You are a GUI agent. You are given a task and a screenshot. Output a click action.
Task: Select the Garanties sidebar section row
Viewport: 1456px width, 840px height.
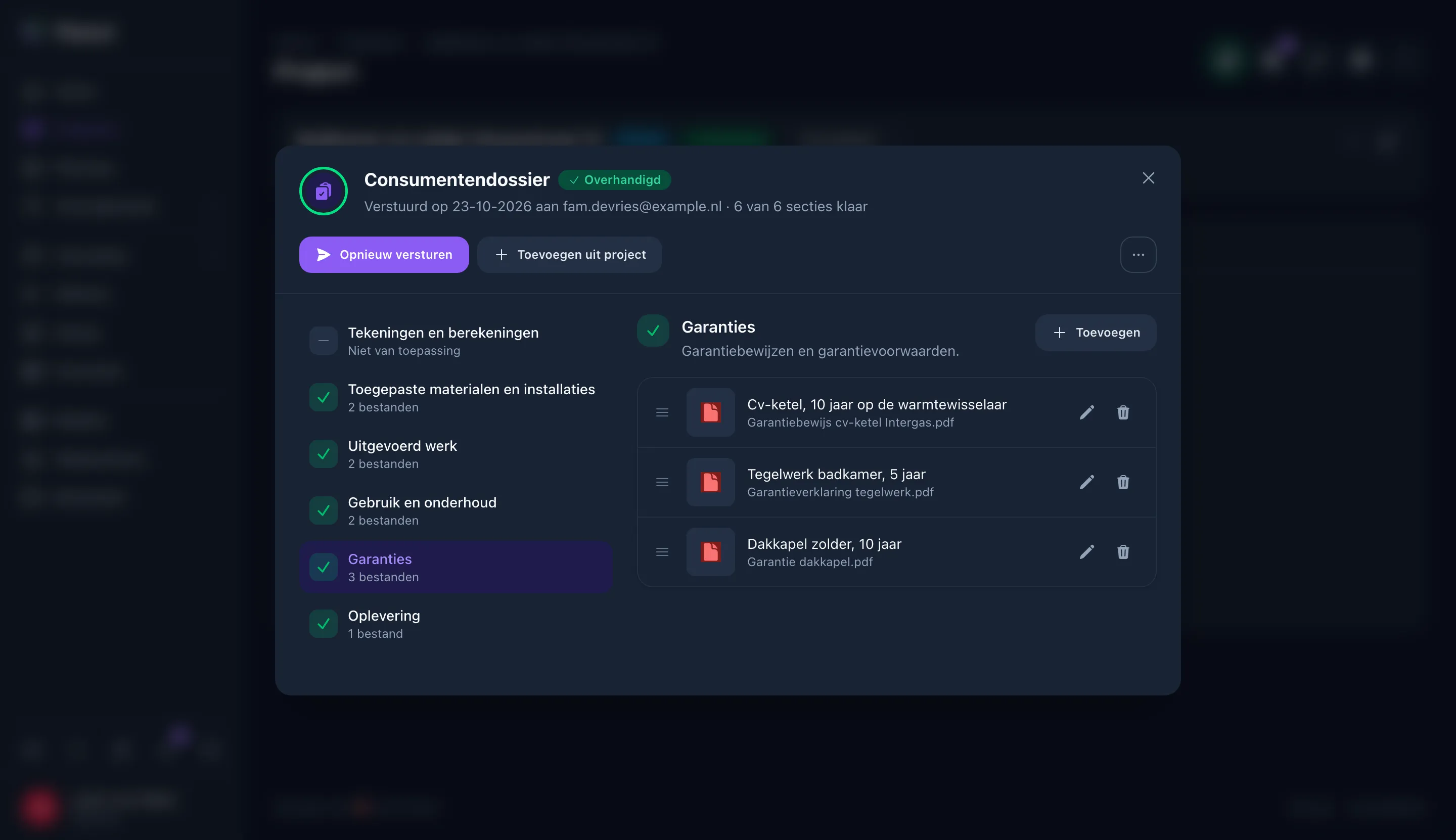(456, 567)
